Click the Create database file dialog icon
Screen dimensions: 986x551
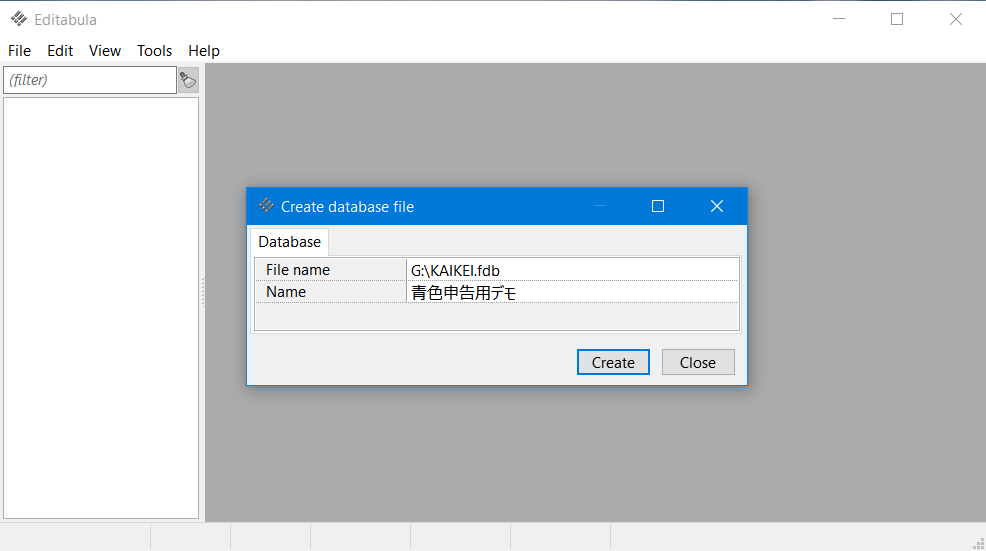(x=266, y=206)
